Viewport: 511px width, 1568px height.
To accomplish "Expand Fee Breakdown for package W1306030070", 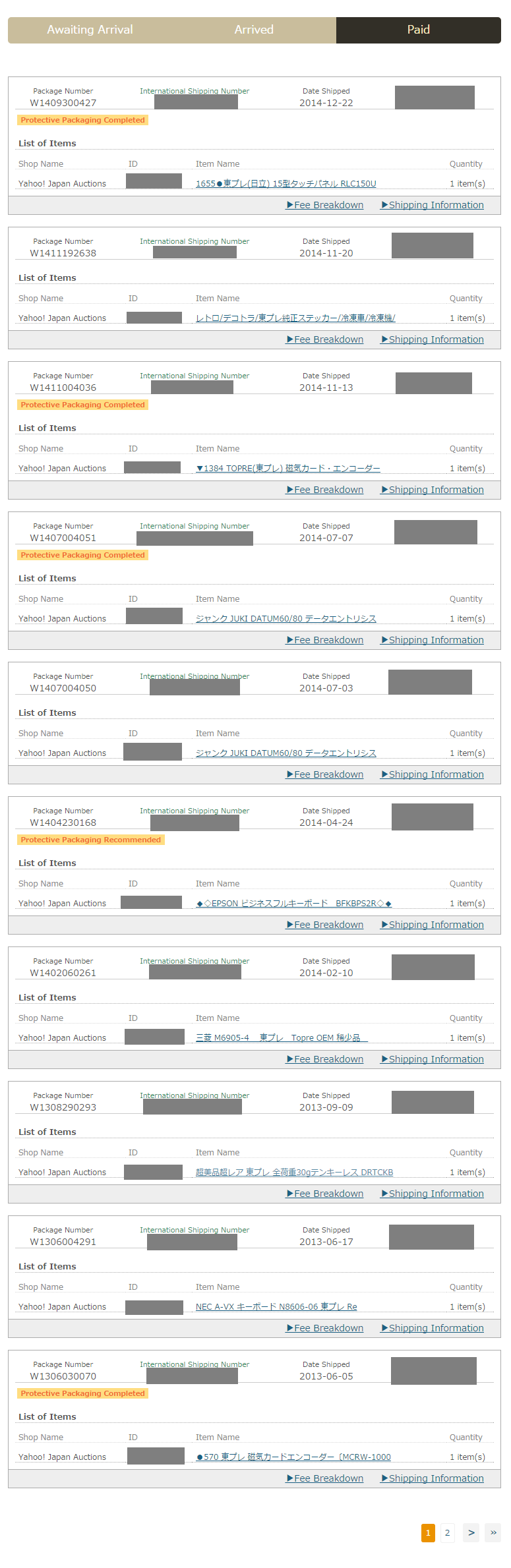I will click(x=325, y=1478).
